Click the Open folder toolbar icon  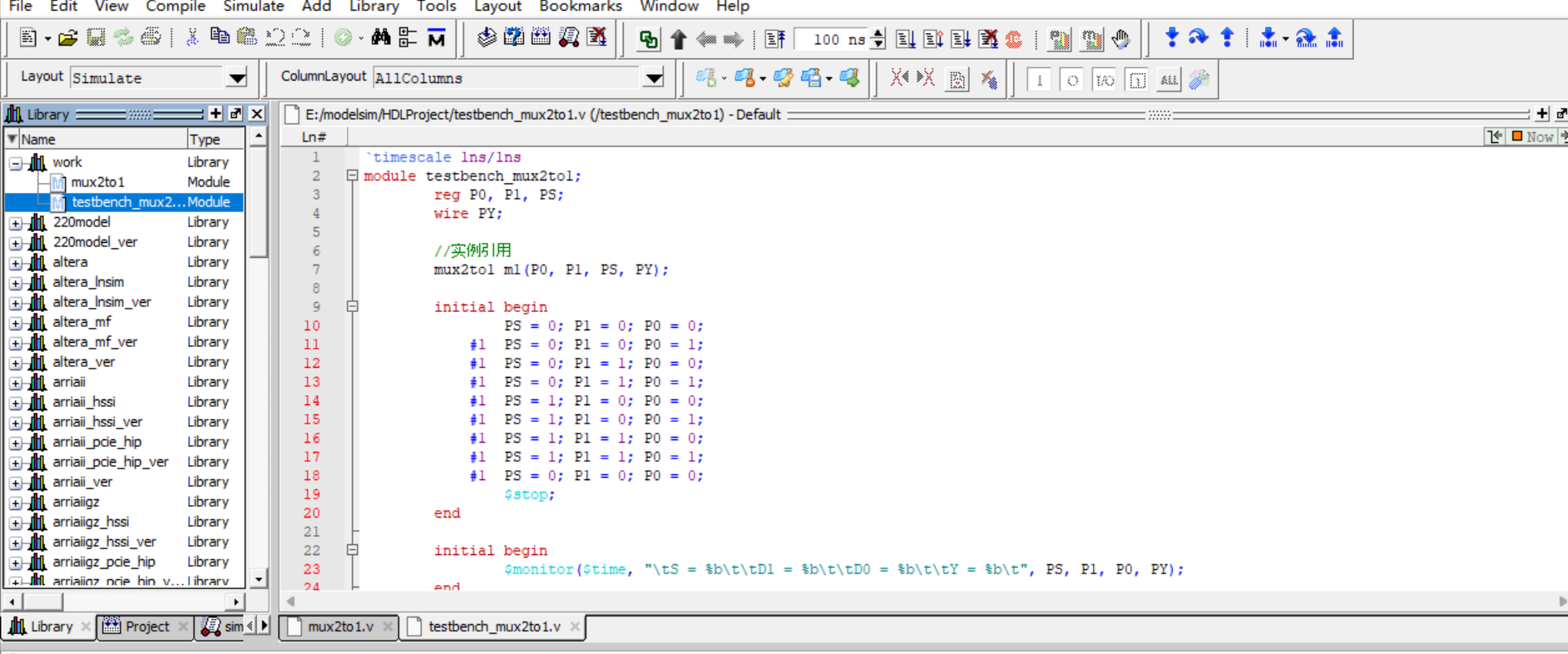click(68, 38)
